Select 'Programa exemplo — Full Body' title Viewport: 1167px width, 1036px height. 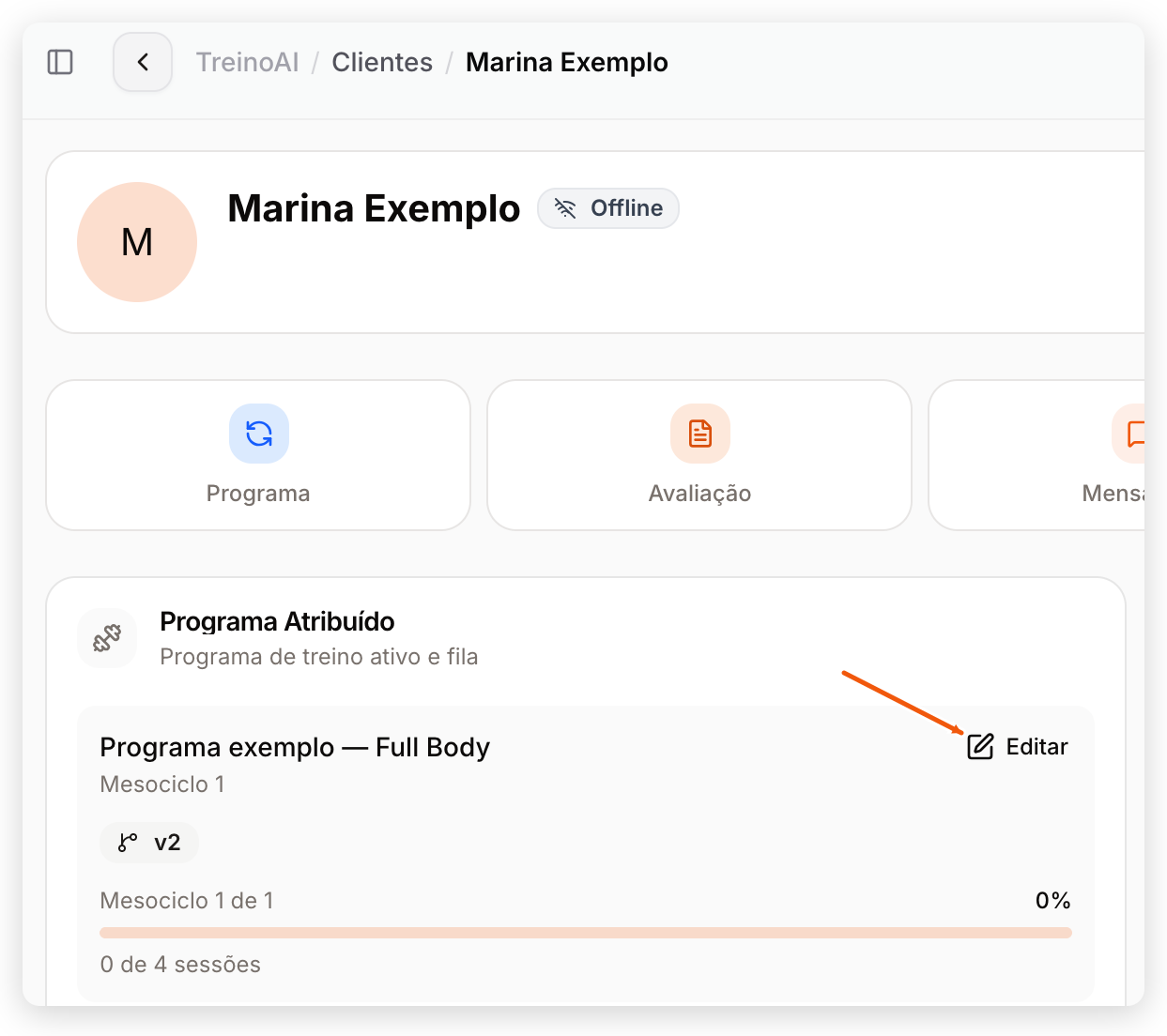pyautogui.click(x=295, y=747)
